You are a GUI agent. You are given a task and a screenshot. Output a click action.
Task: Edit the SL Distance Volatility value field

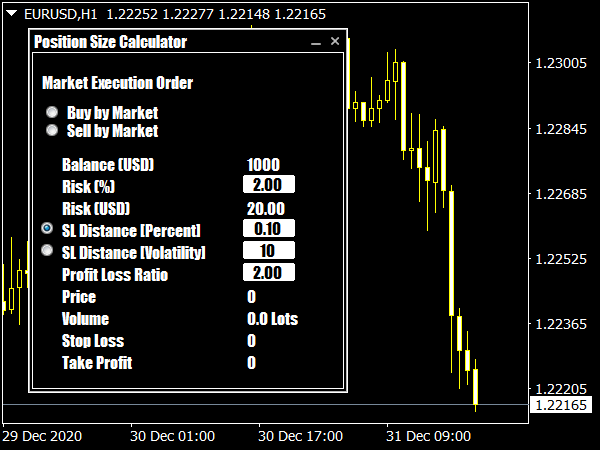(269, 251)
